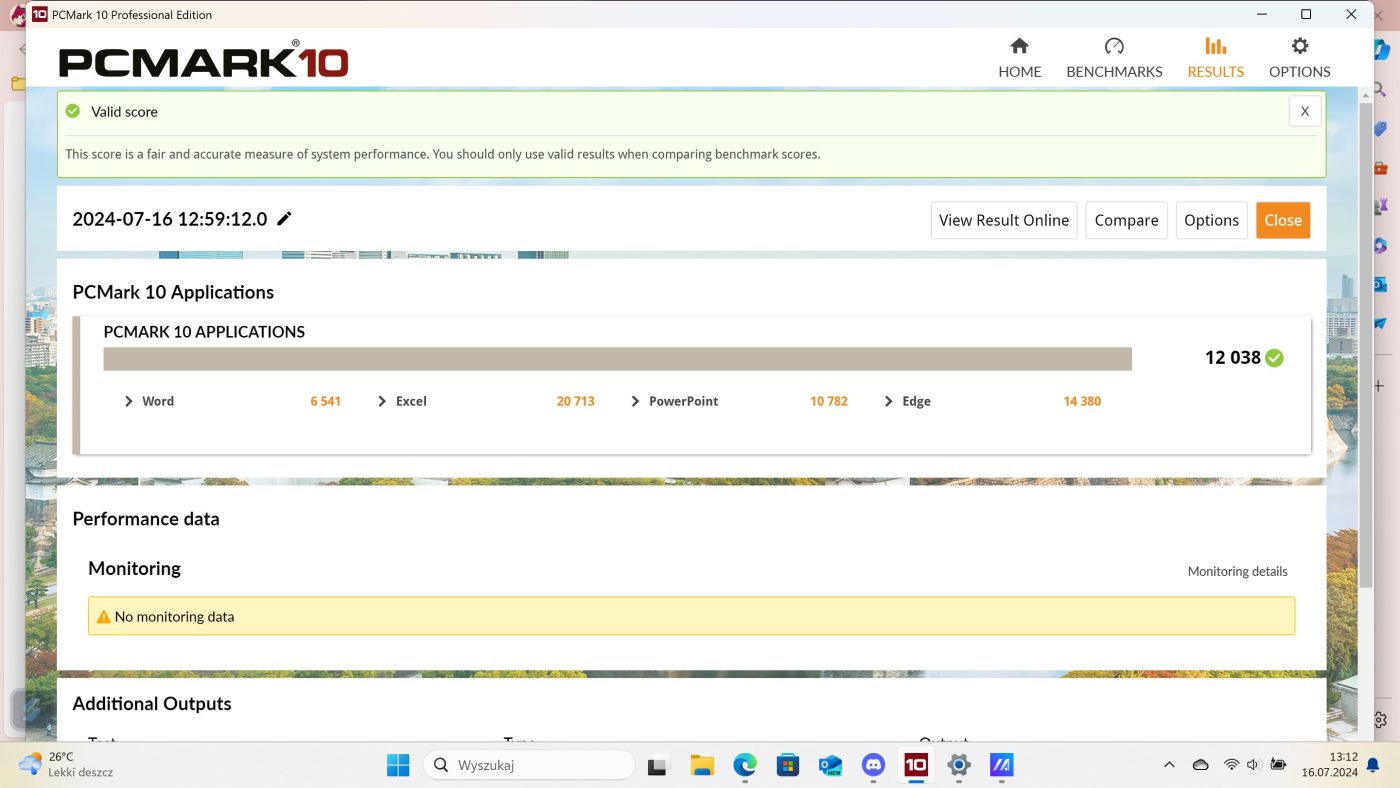Viewport: 1400px width, 788px height.
Task: Open File Explorer from the taskbar
Action: tap(702, 766)
